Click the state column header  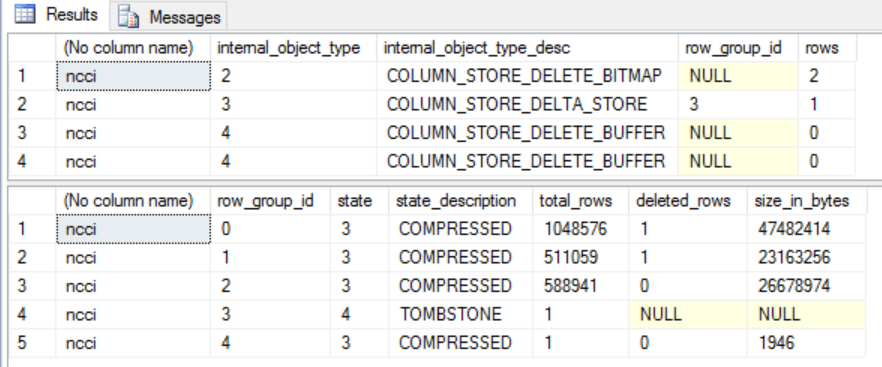(359, 200)
